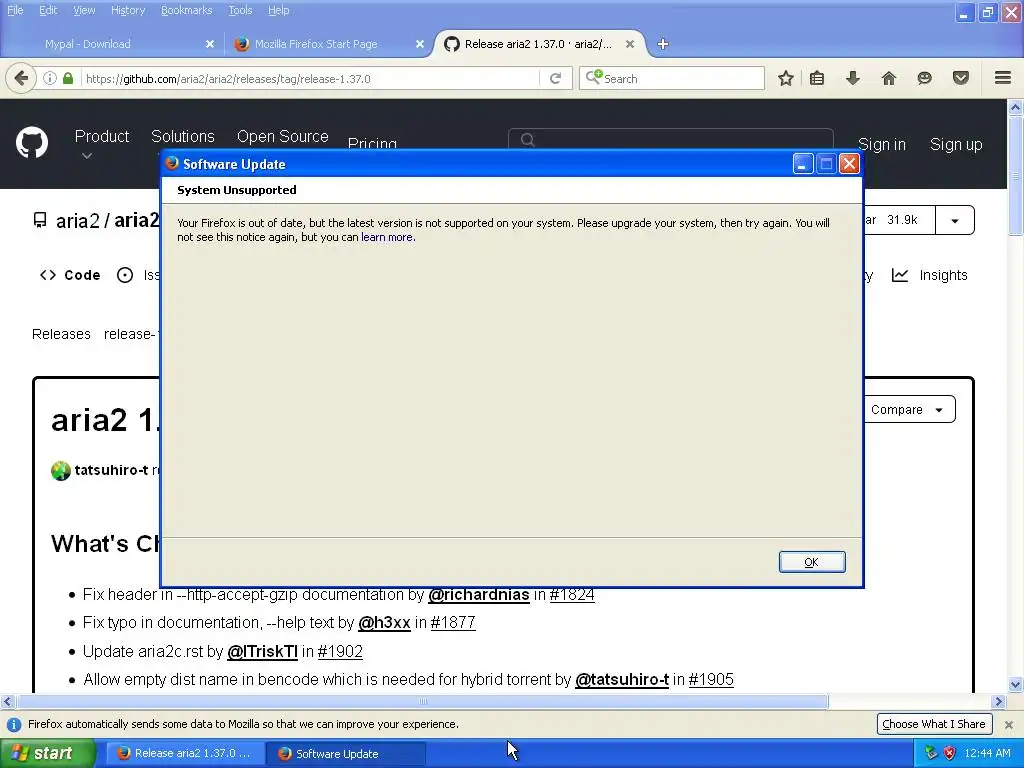Open a new tab with plus icon
The width and height of the screenshot is (1024, 768).
tap(663, 44)
